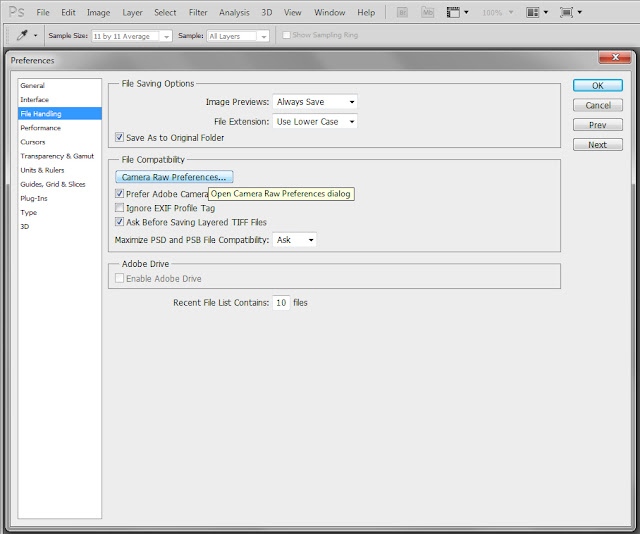Open the File menu
Viewport: 640px width, 534px height.
(x=43, y=13)
